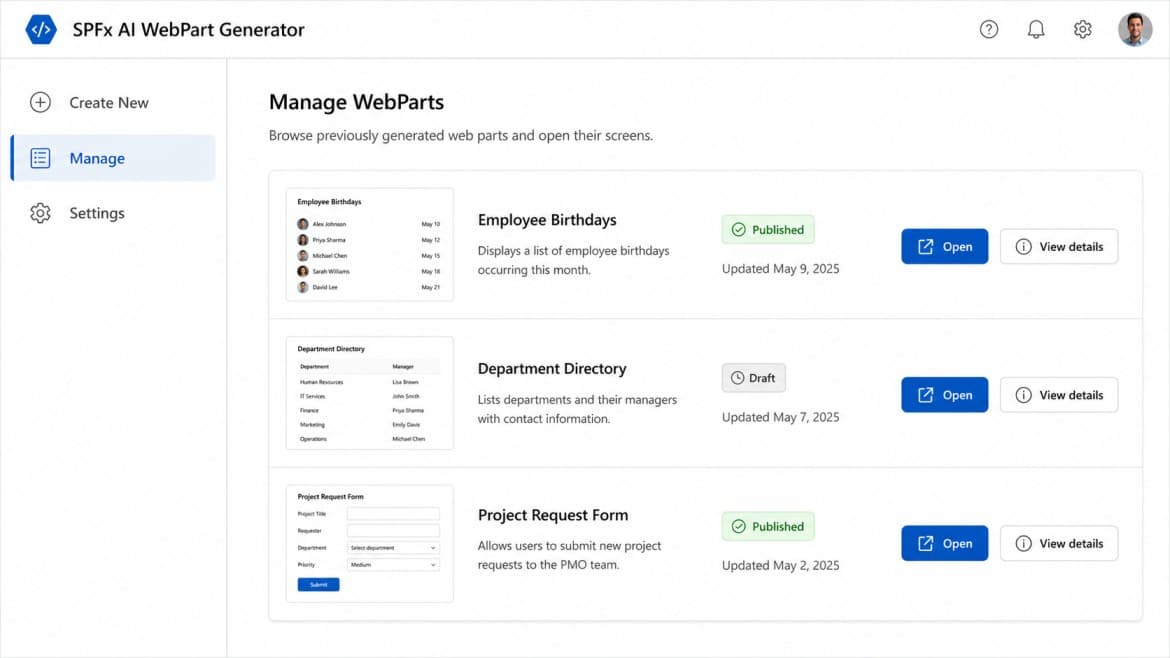Click the clock icon in the Draft badge
Screen dimensions: 1170x658
tap(737, 378)
